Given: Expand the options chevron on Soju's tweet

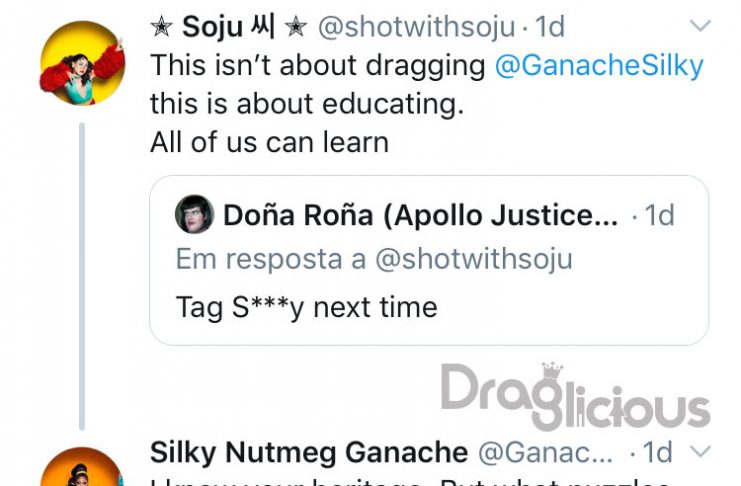Looking at the screenshot, I should click(700, 25).
